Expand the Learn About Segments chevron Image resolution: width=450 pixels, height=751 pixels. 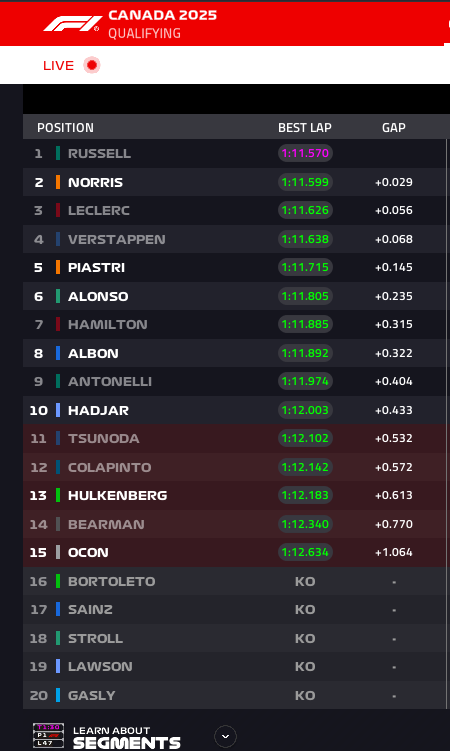[x=225, y=736]
